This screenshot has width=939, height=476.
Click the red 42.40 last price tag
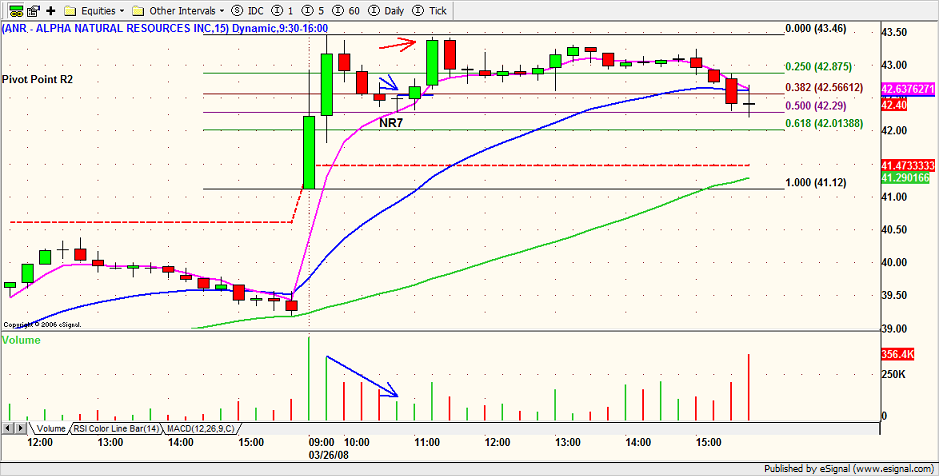893,105
